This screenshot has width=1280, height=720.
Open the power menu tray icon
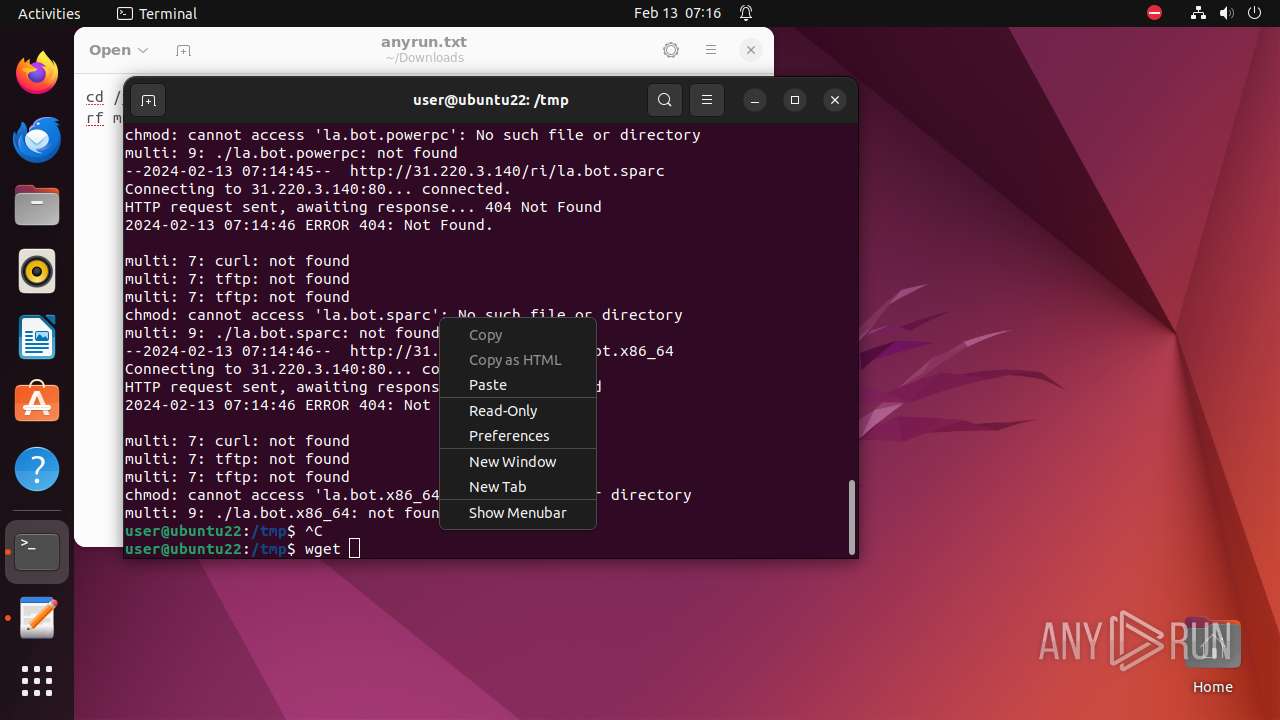[x=1255, y=13]
